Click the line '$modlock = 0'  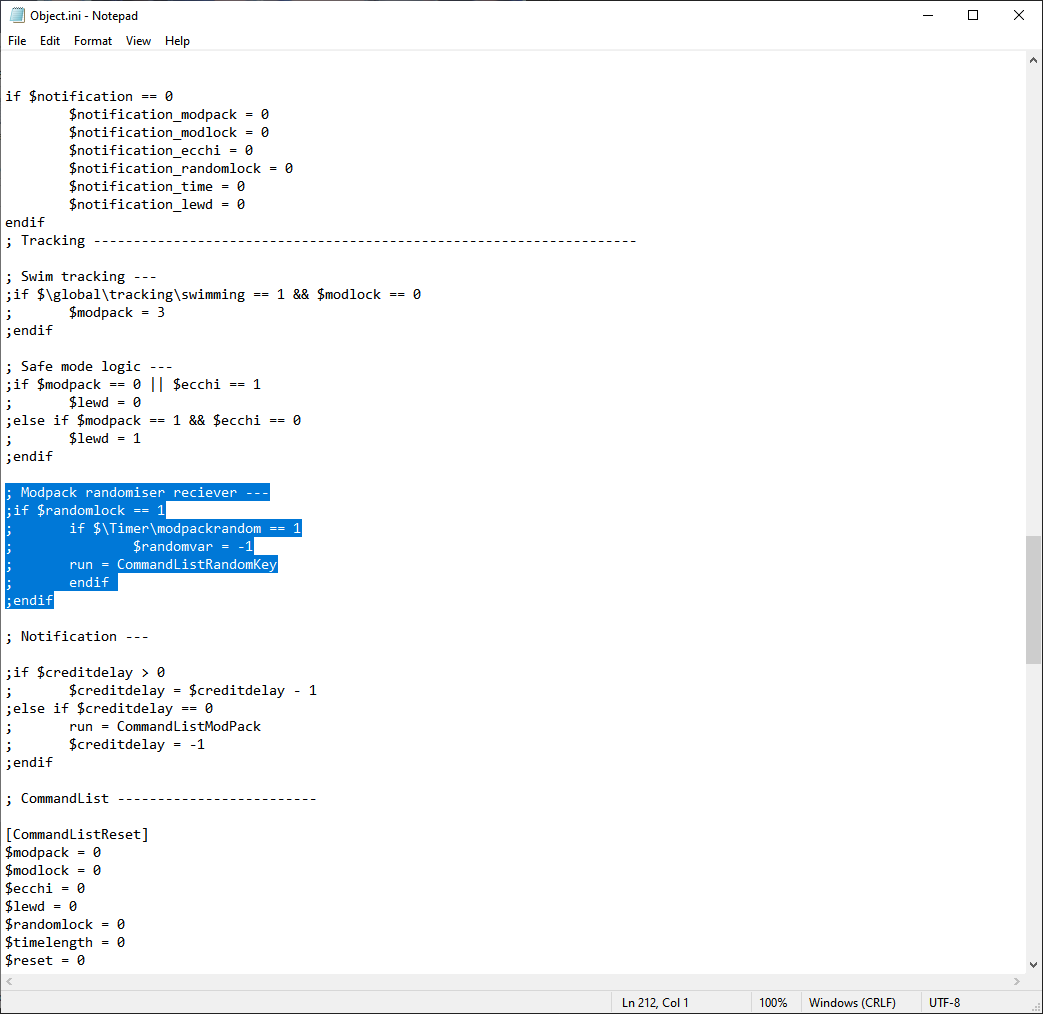click(x=53, y=870)
